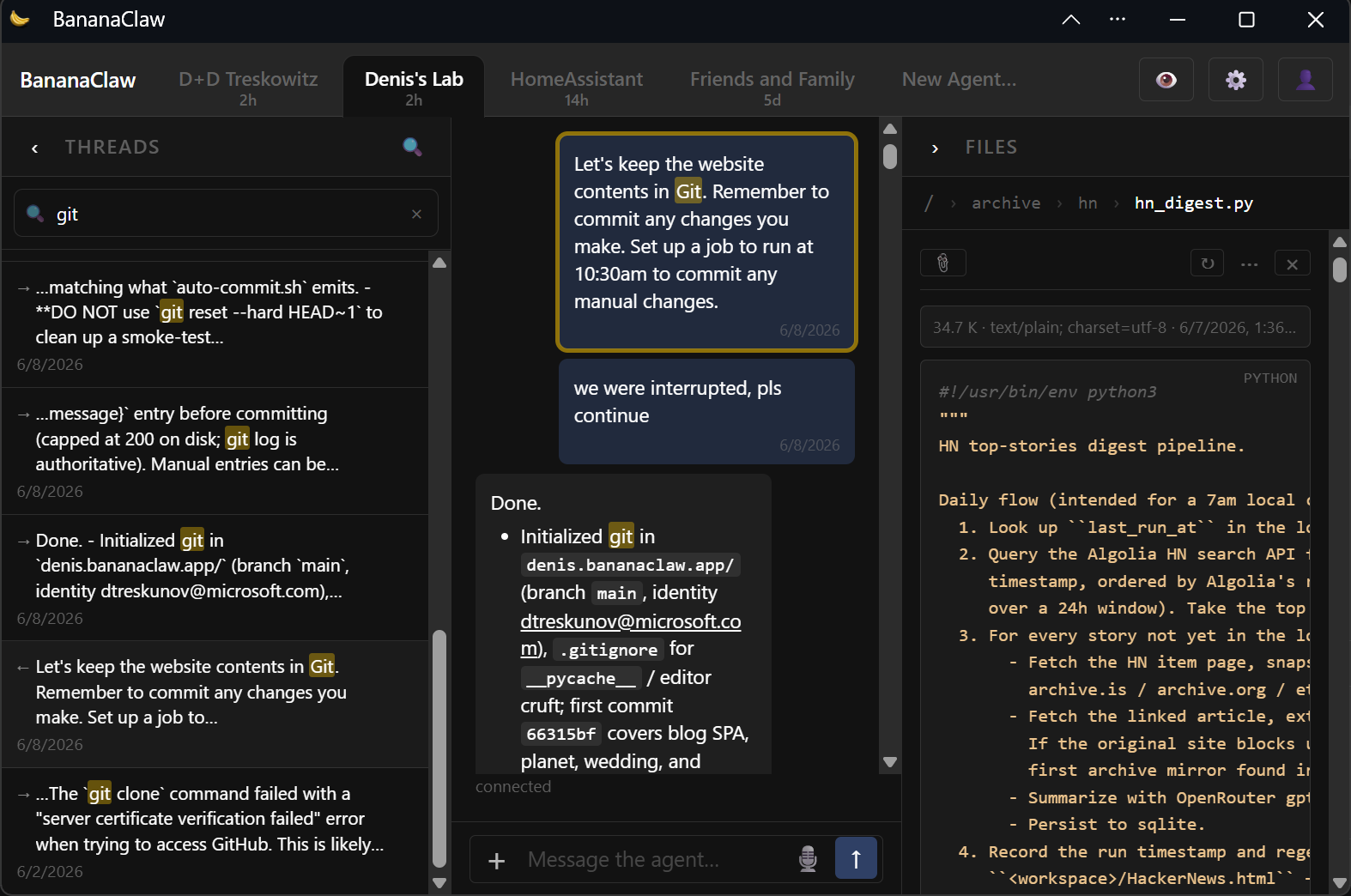Click the BananaClaw banana logo icon

tap(21, 19)
